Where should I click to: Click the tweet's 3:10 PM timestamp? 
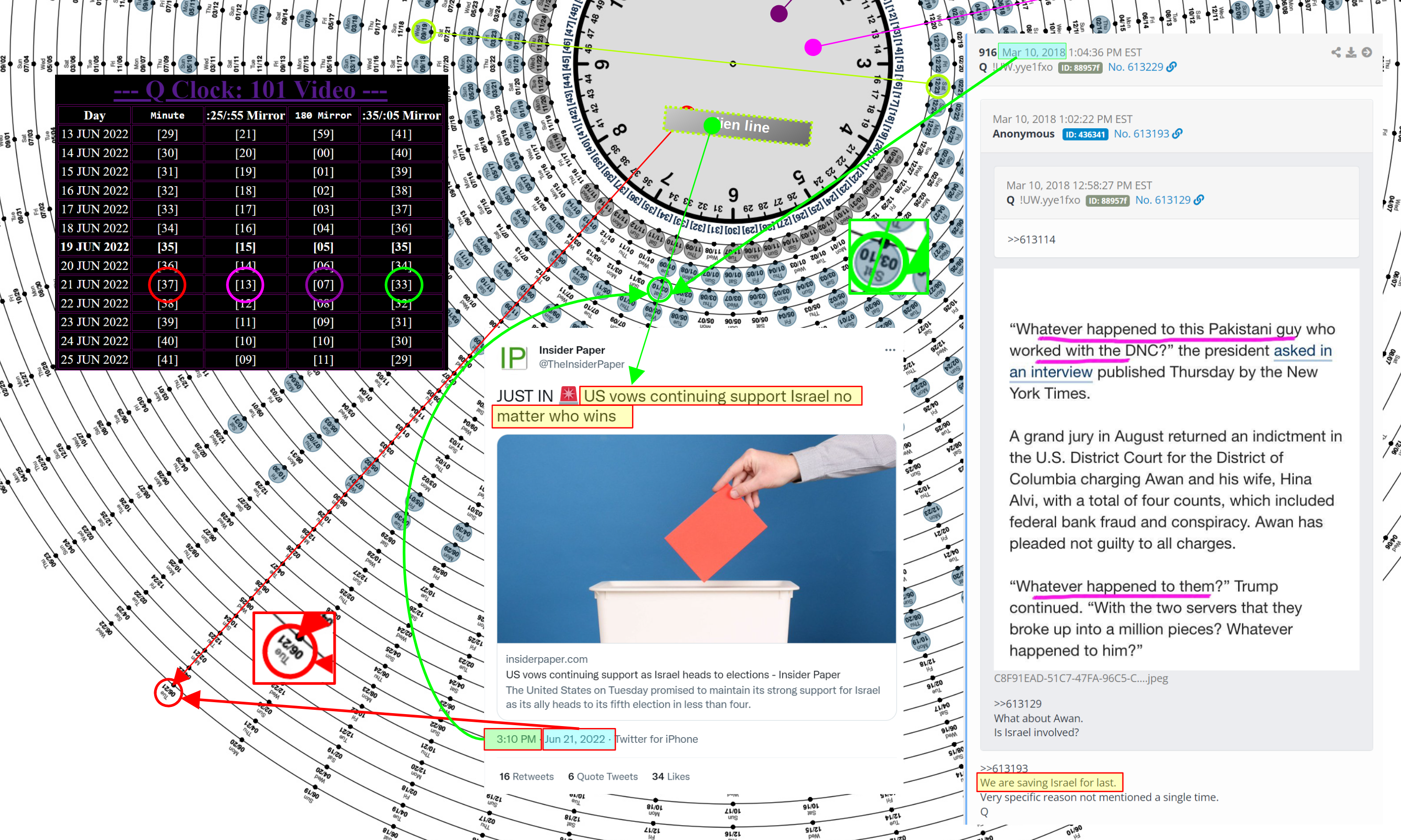pos(516,739)
